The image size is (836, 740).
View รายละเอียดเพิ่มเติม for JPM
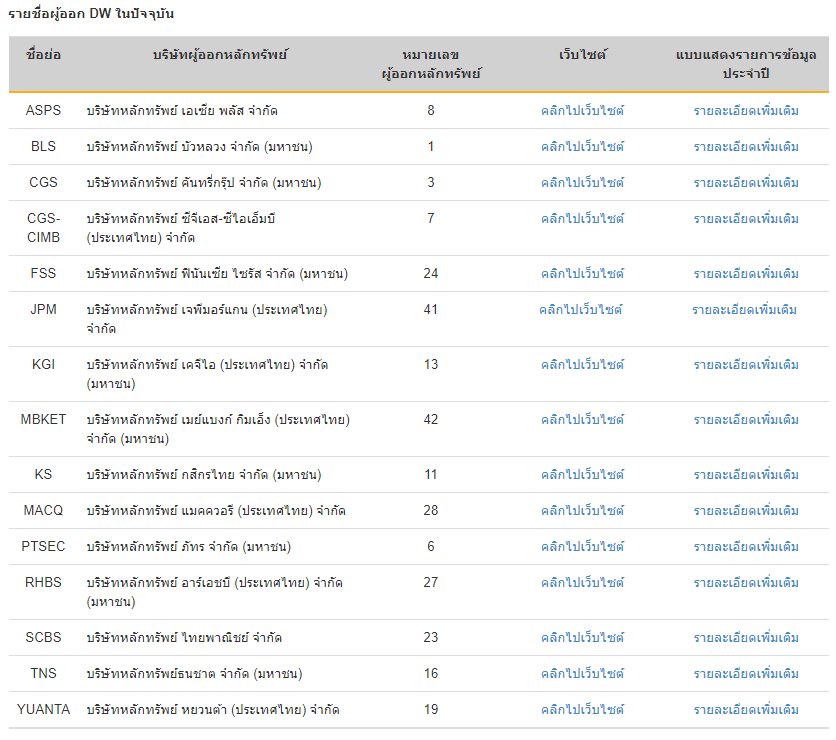[744, 310]
